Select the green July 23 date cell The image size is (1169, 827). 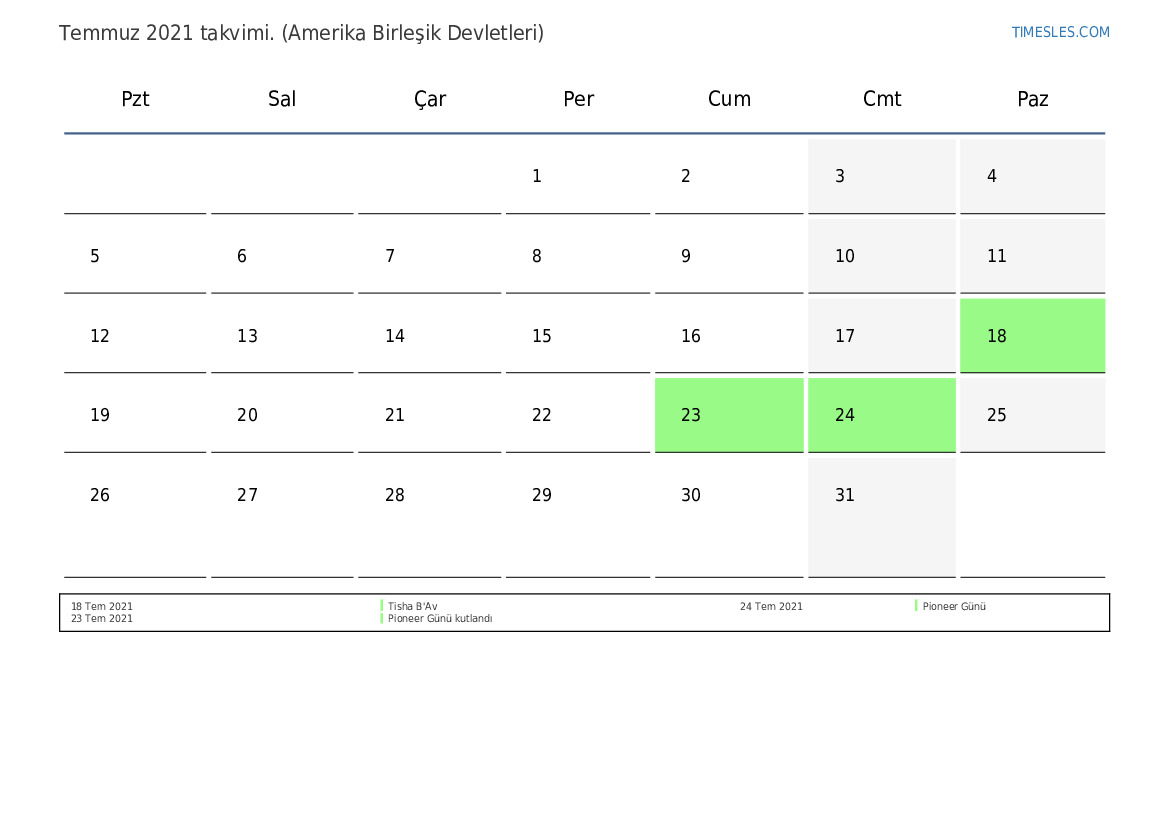pyautogui.click(x=729, y=415)
